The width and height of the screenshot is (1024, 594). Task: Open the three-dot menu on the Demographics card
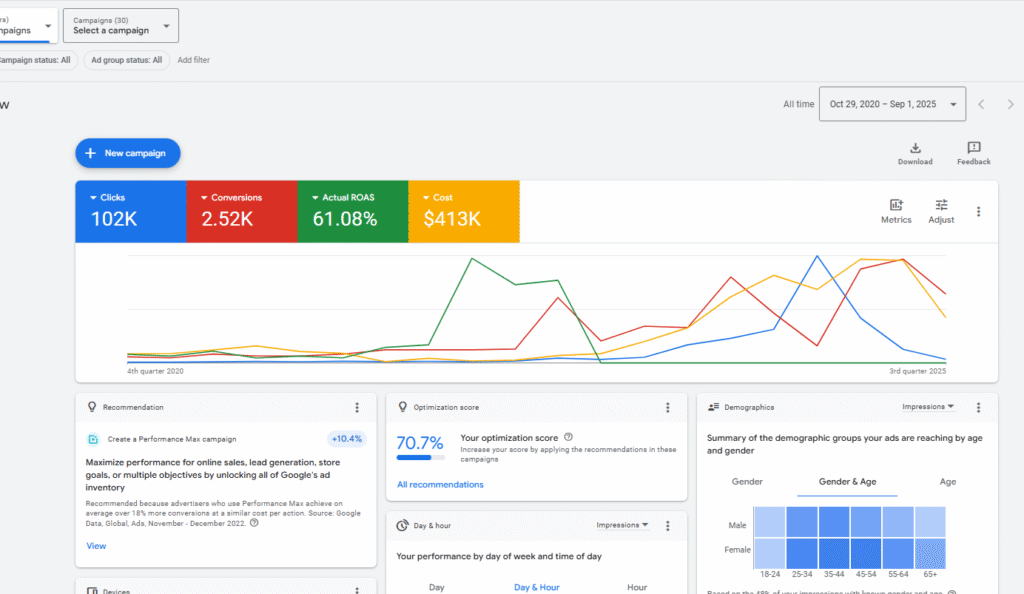(978, 407)
